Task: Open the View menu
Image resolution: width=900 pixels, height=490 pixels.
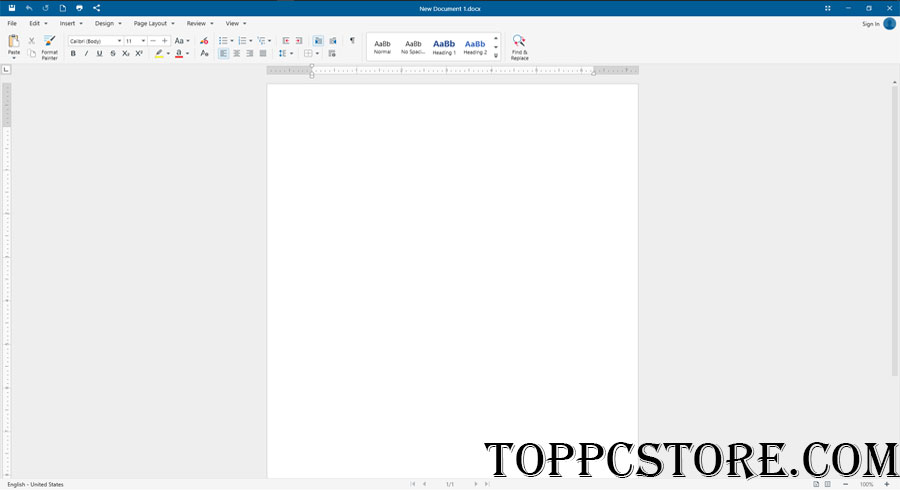Action: [x=236, y=24]
